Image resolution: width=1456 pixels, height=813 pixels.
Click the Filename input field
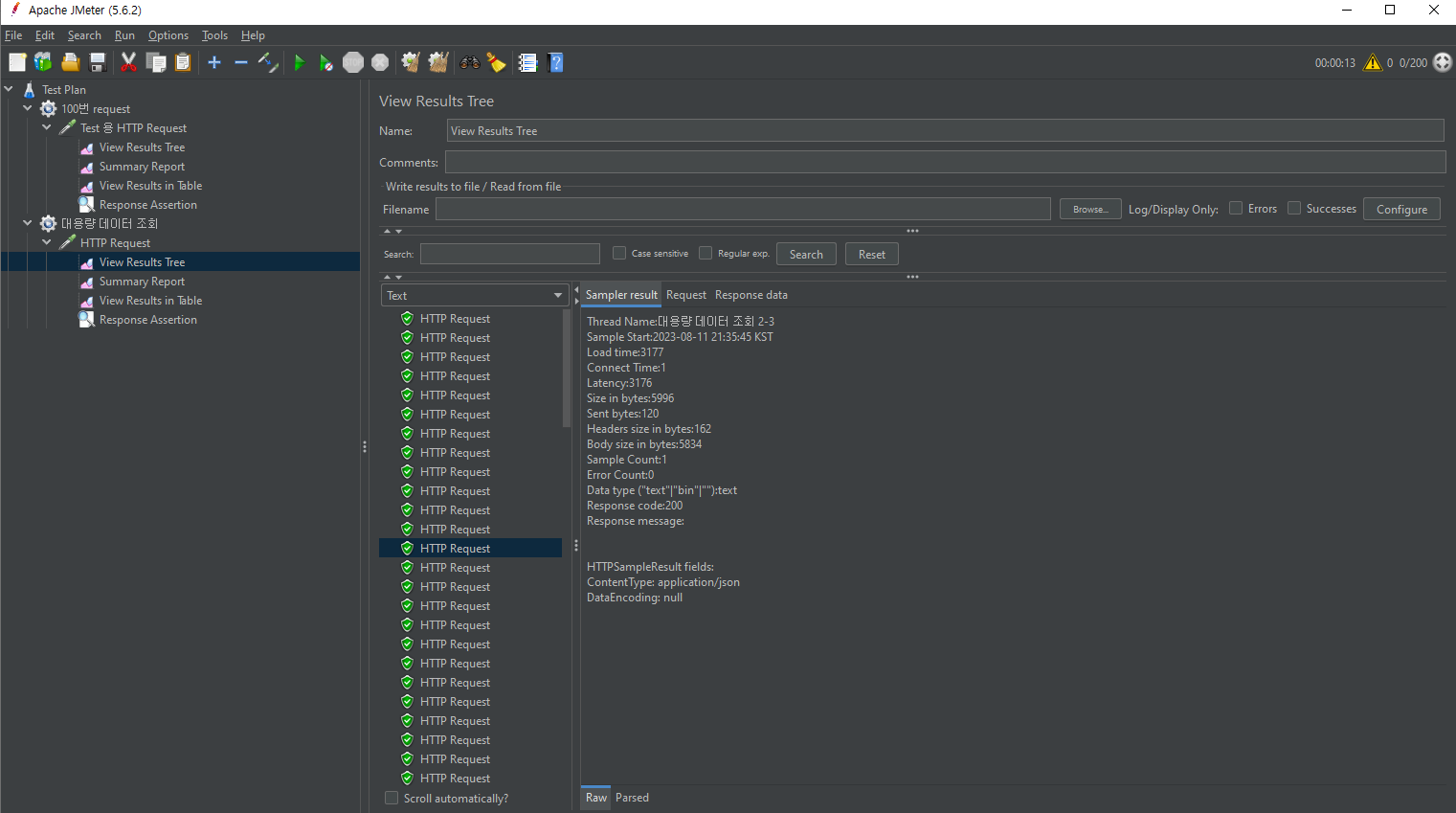[743, 209]
